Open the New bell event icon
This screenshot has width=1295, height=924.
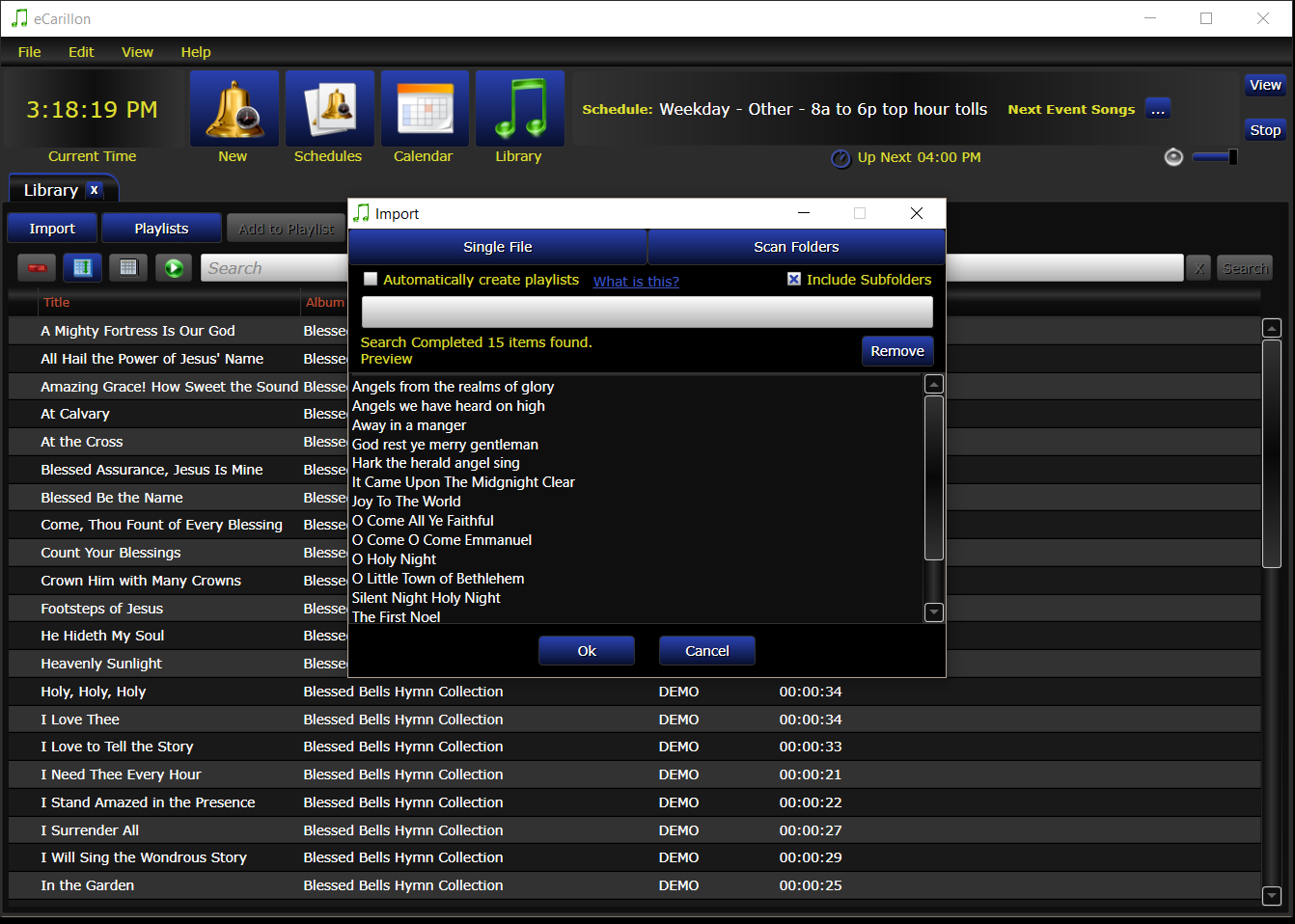click(234, 108)
